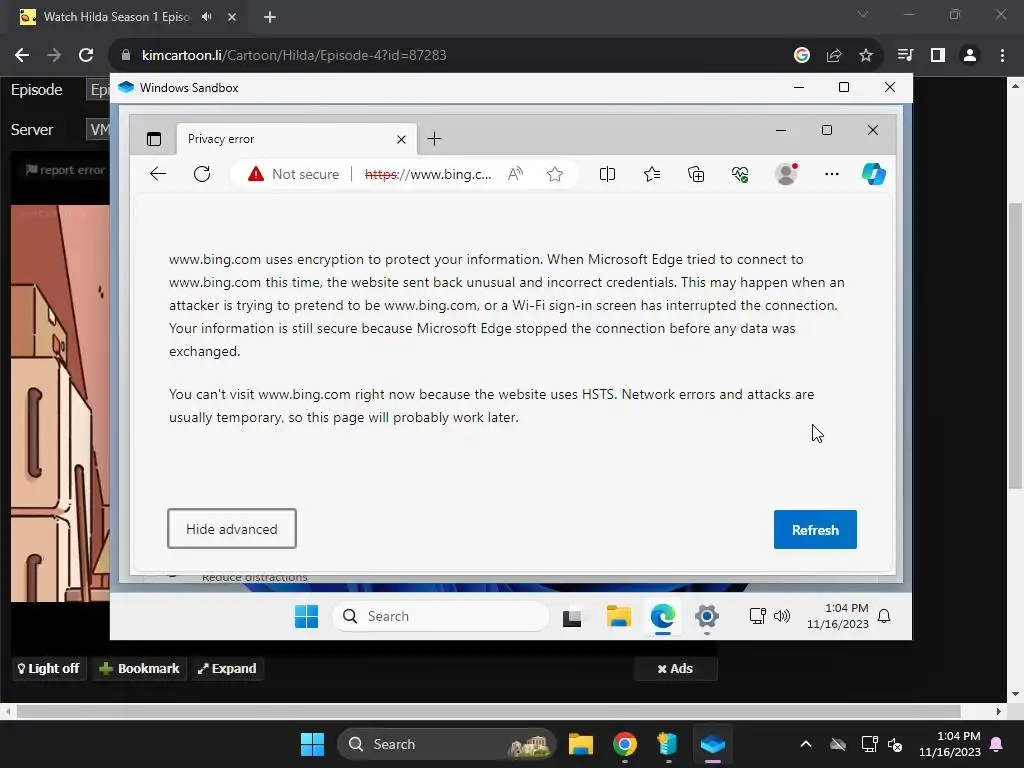Screen dimensions: 1024x768
Task: Open Edge Settings and more menu
Action: click(831, 174)
